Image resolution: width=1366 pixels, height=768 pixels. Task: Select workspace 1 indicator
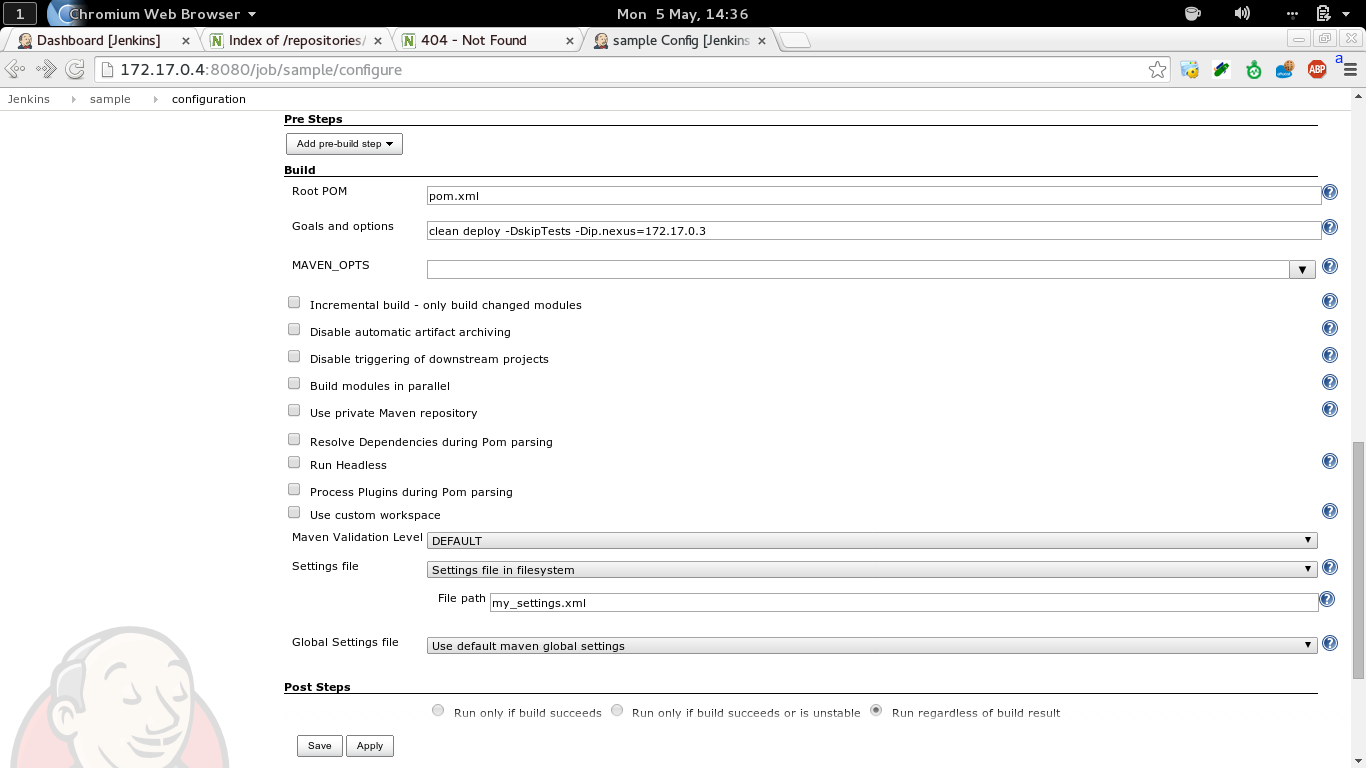pyautogui.click(x=20, y=14)
